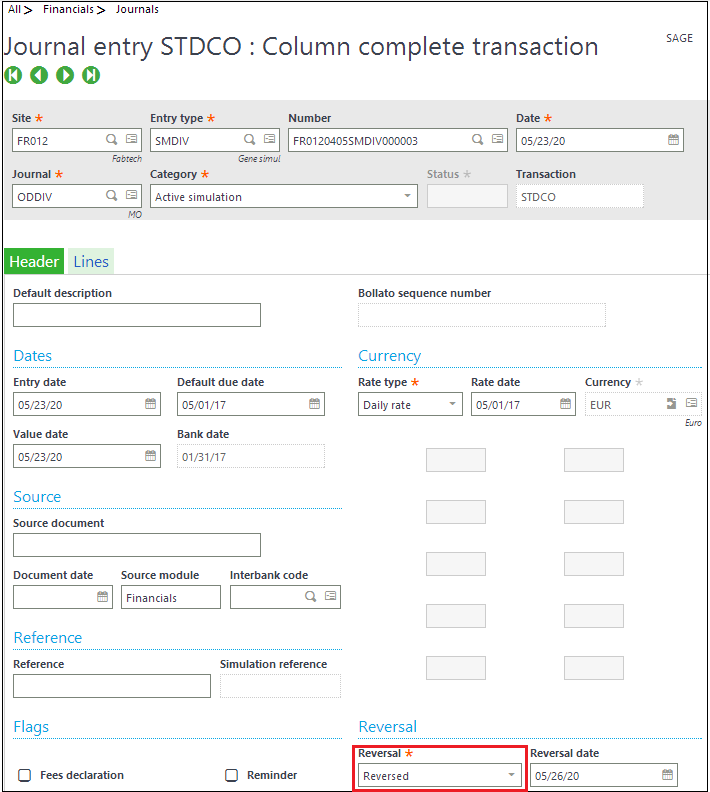The image size is (710, 792).
Task: Click the Bollato sequence number field
Action: (482, 315)
